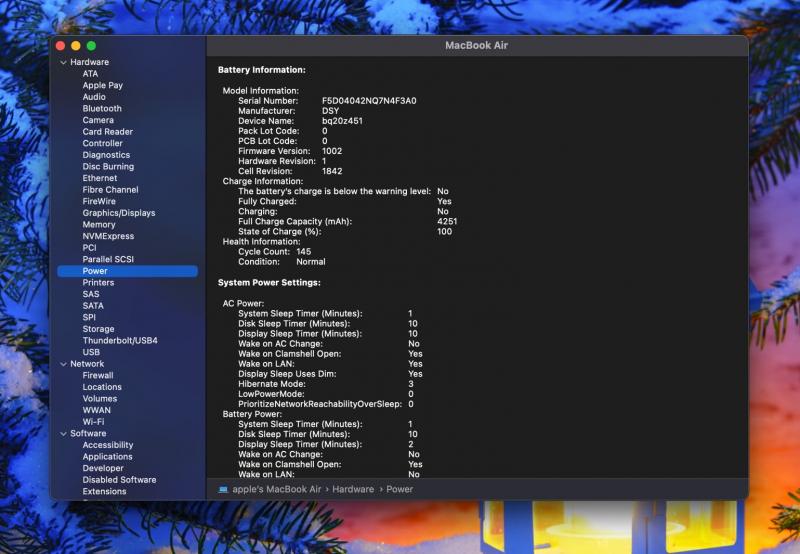Select Disabled Software entry
The width and height of the screenshot is (800, 554).
click(x=119, y=480)
